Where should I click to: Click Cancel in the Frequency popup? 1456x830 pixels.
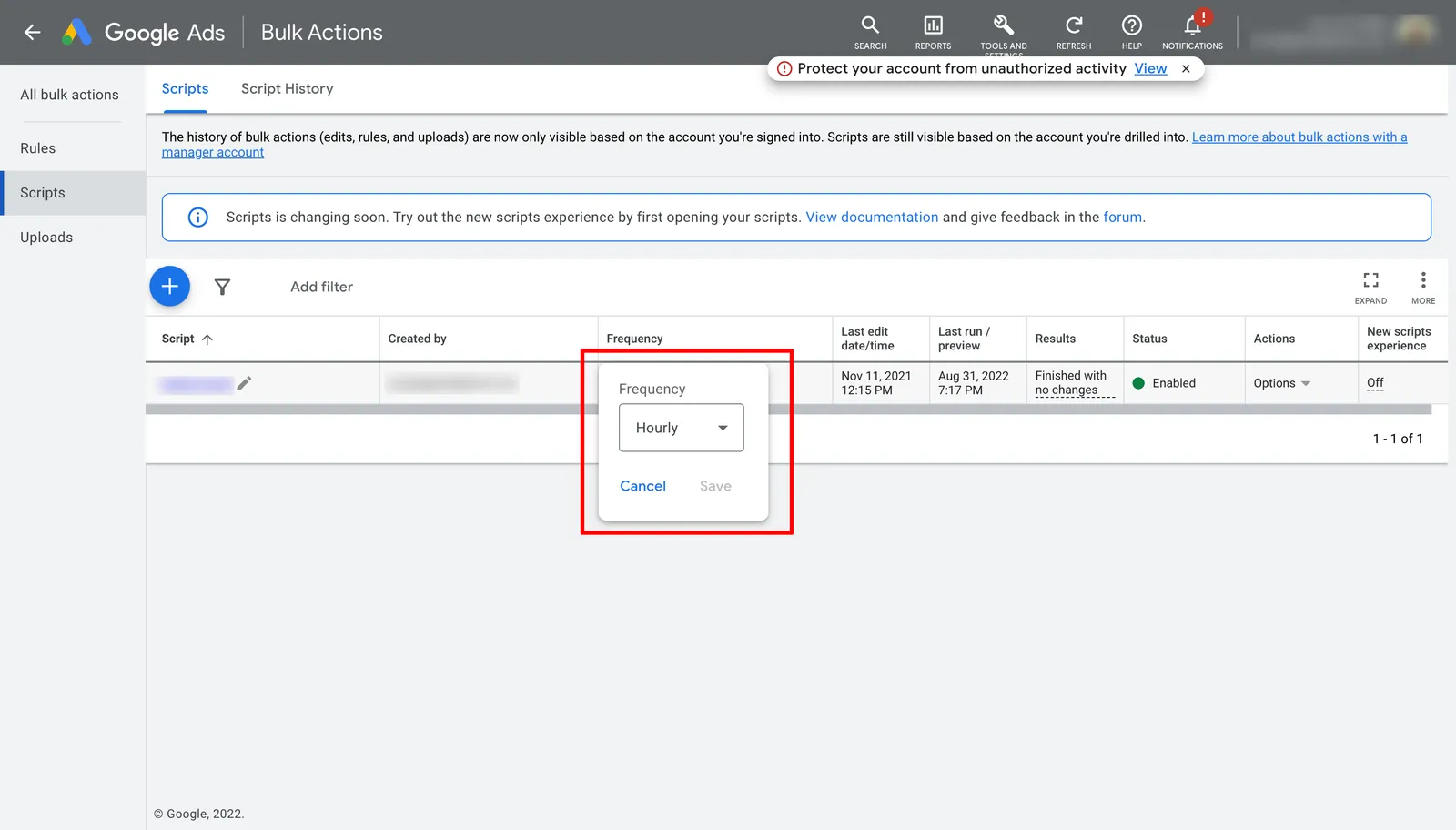tap(642, 486)
